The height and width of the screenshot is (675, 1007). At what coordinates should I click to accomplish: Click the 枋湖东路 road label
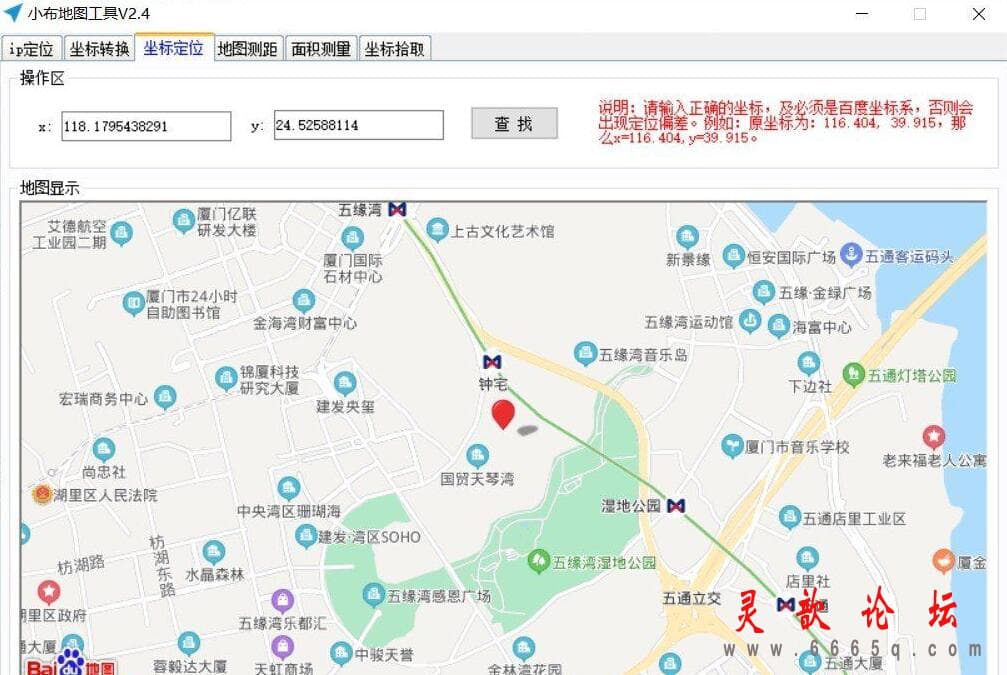tap(161, 566)
